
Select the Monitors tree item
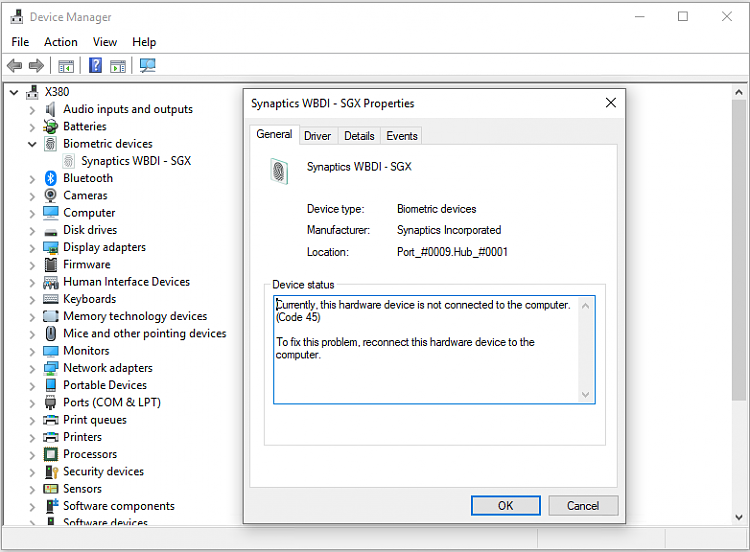[x=86, y=351]
